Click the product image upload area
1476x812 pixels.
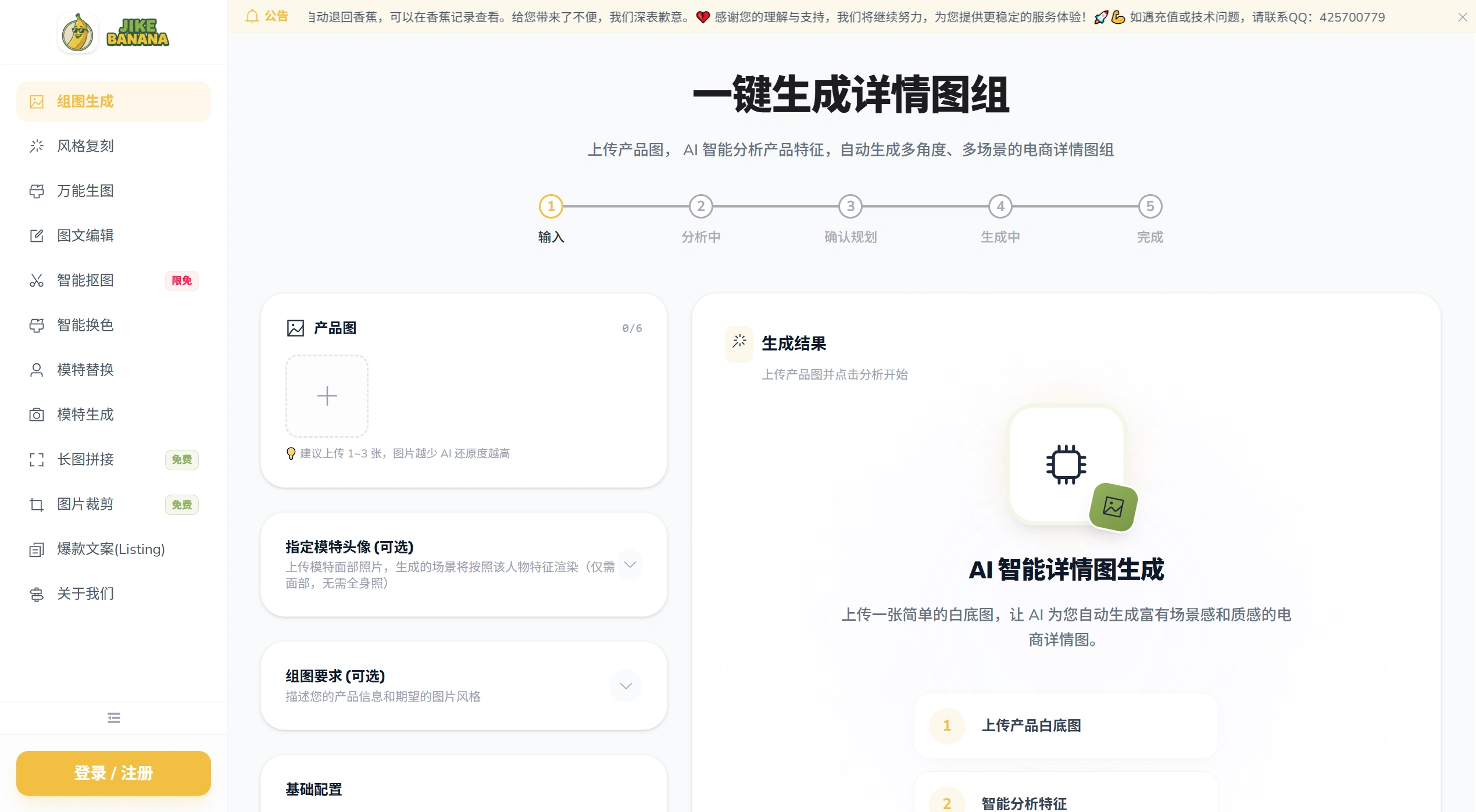327,396
